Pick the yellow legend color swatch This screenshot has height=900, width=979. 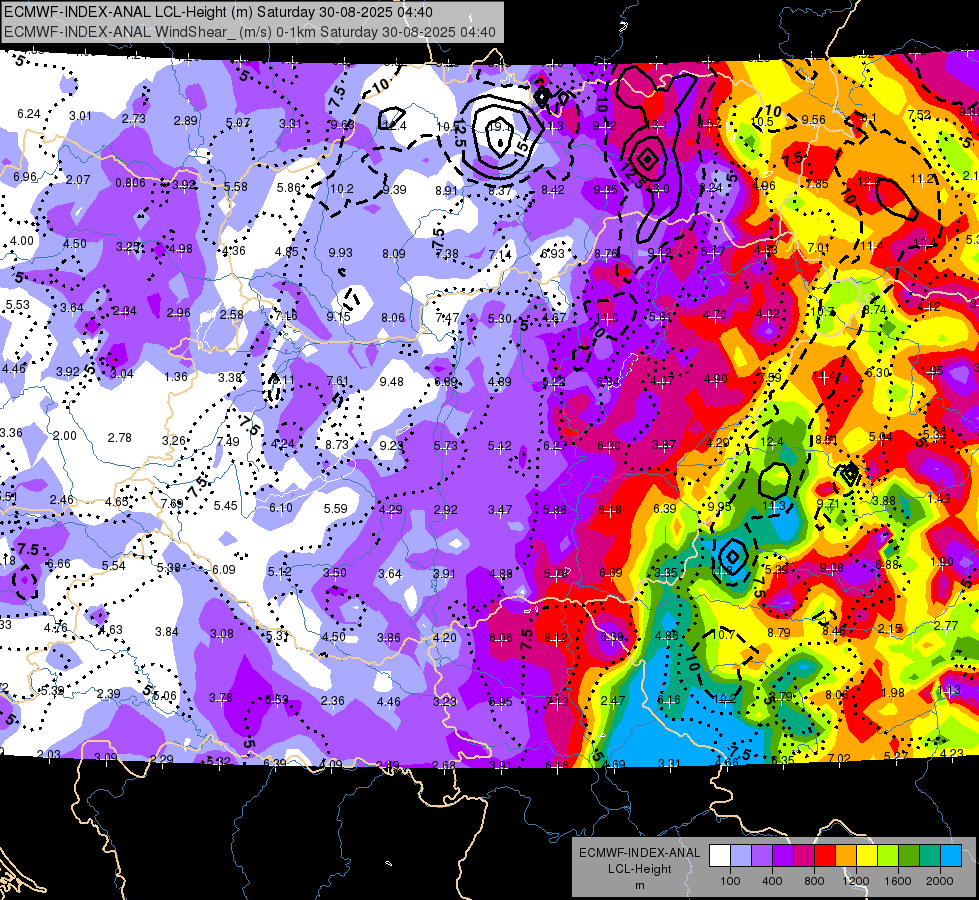(867, 856)
